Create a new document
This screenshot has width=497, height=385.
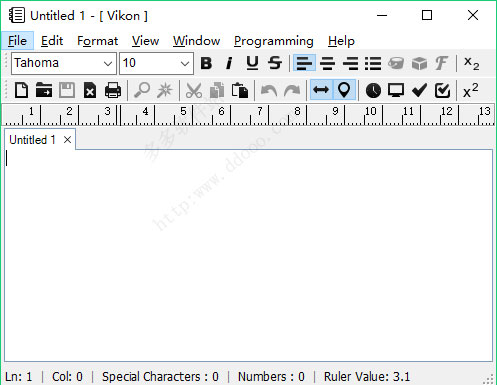click(21, 90)
